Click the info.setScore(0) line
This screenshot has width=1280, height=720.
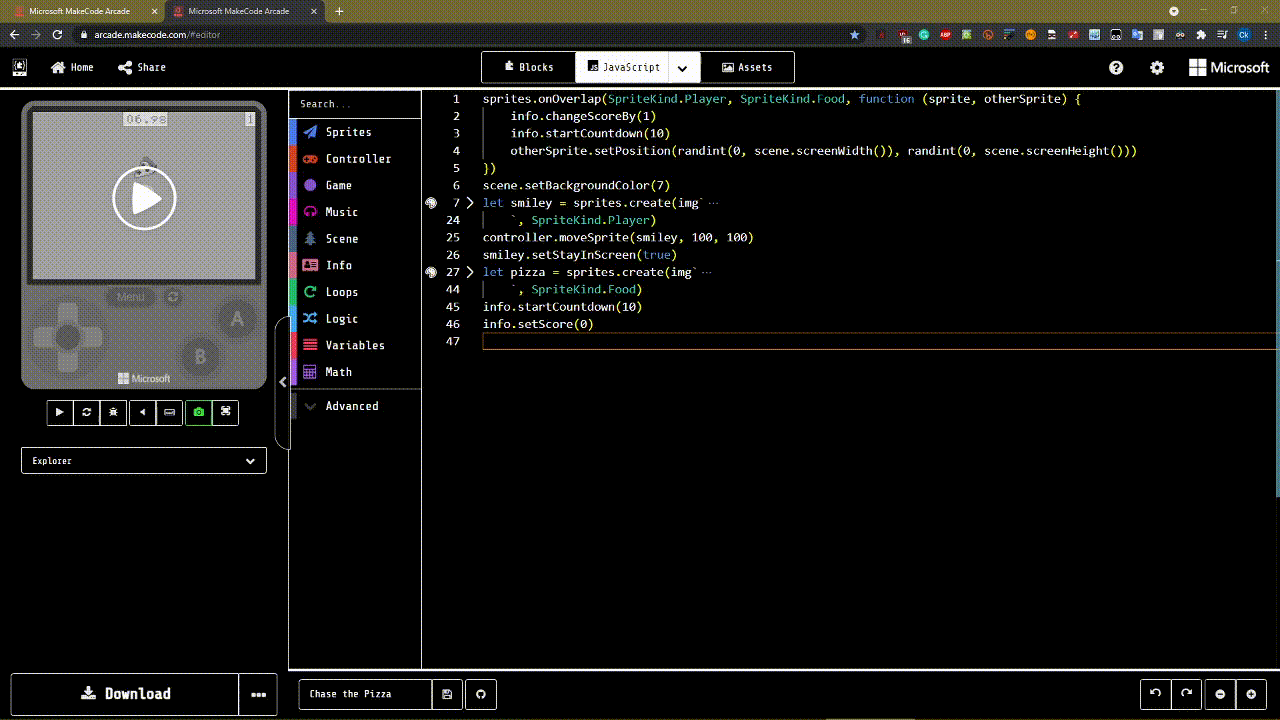coord(538,324)
